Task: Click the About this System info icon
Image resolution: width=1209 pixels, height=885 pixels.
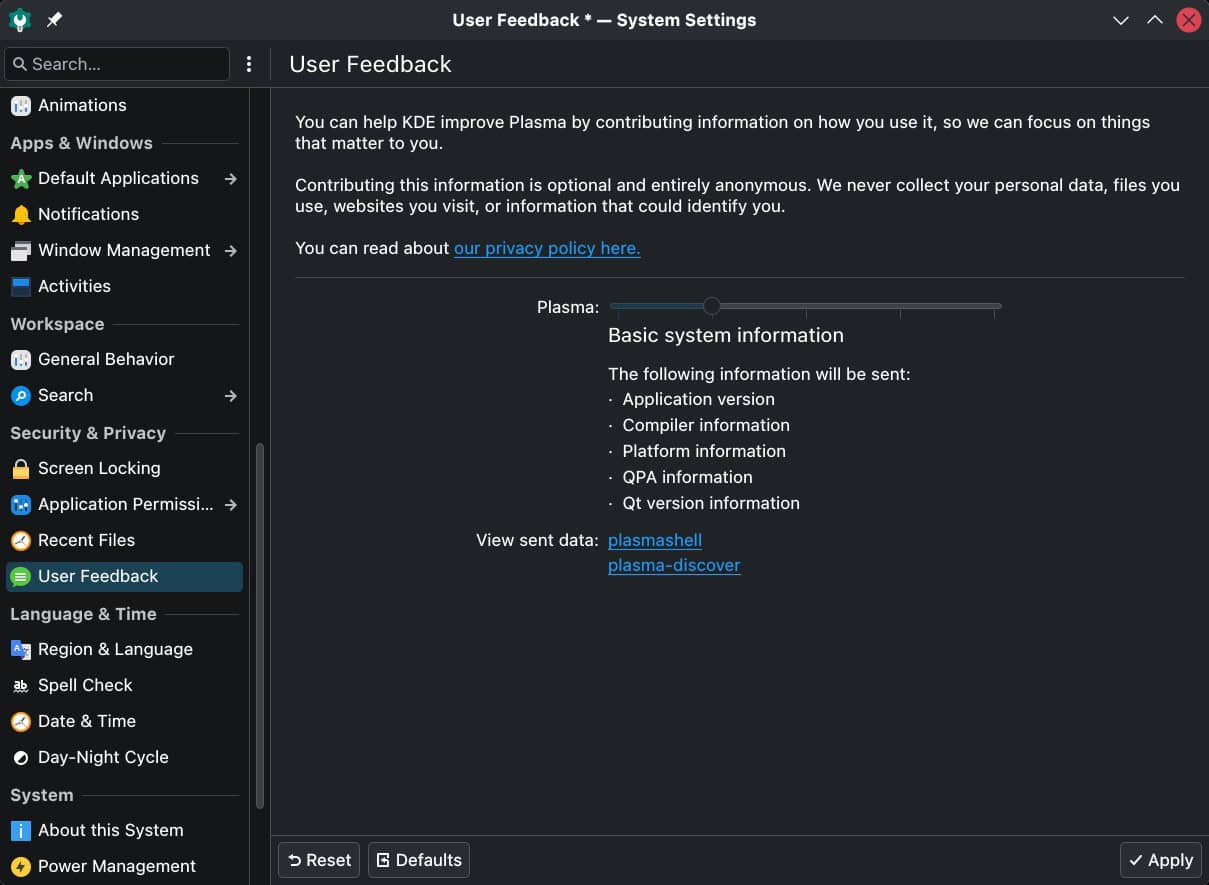Action: (x=20, y=830)
